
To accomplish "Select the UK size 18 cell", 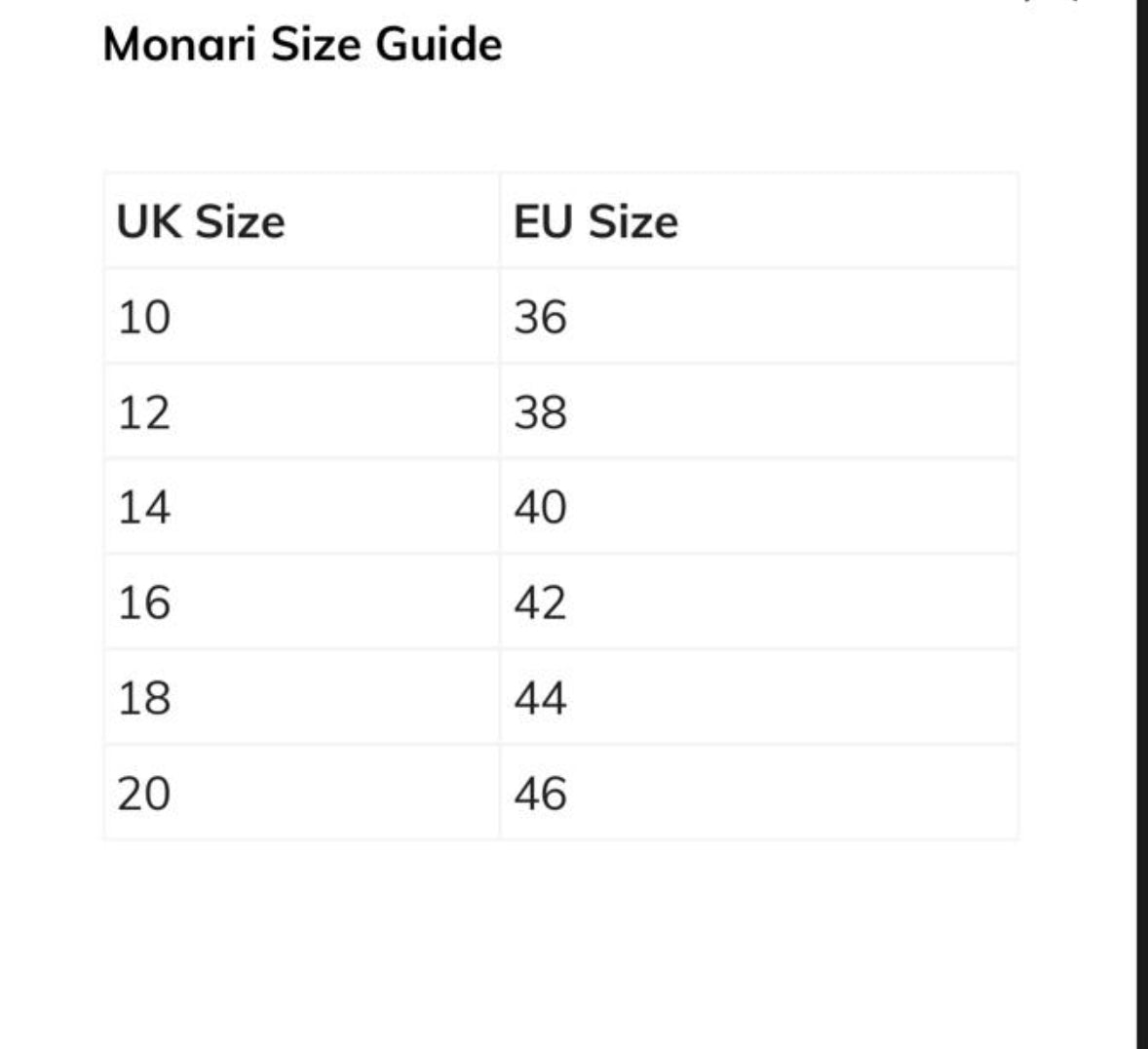I will click(x=144, y=698).
